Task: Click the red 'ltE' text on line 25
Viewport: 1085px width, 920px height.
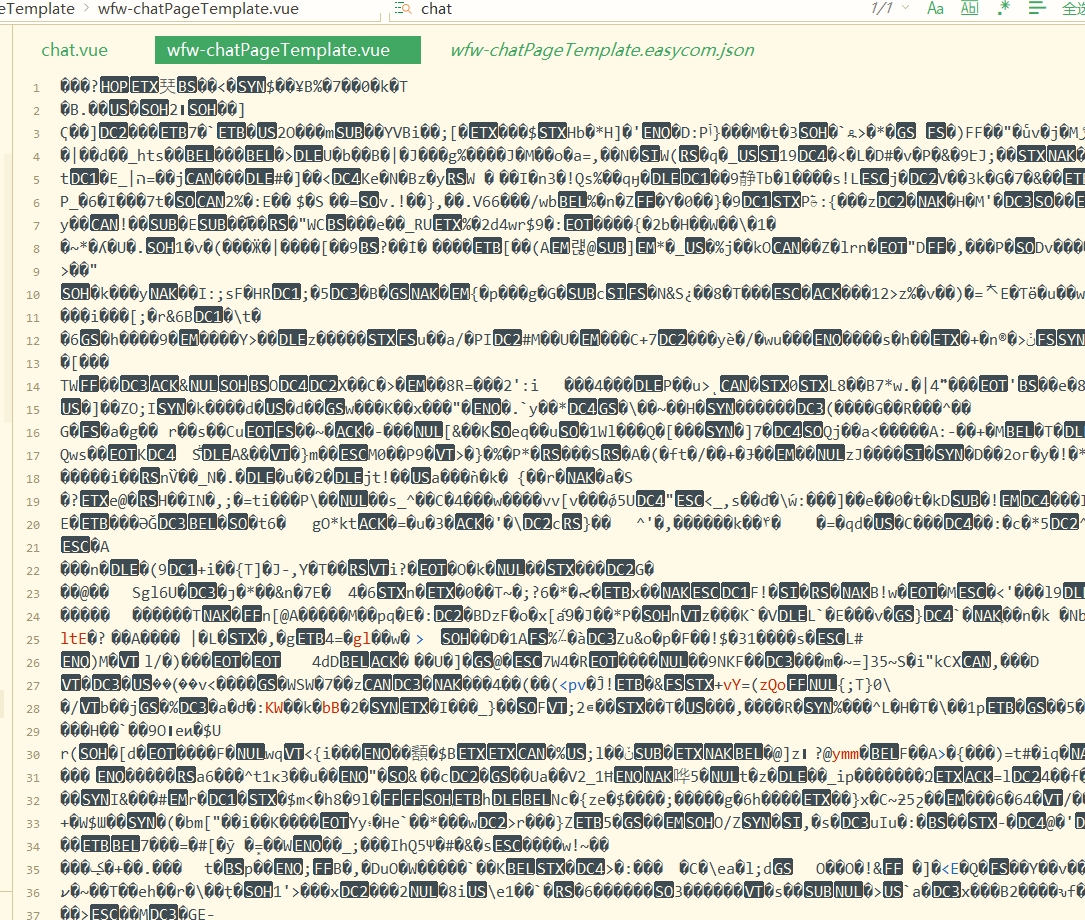Action: [73, 638]
